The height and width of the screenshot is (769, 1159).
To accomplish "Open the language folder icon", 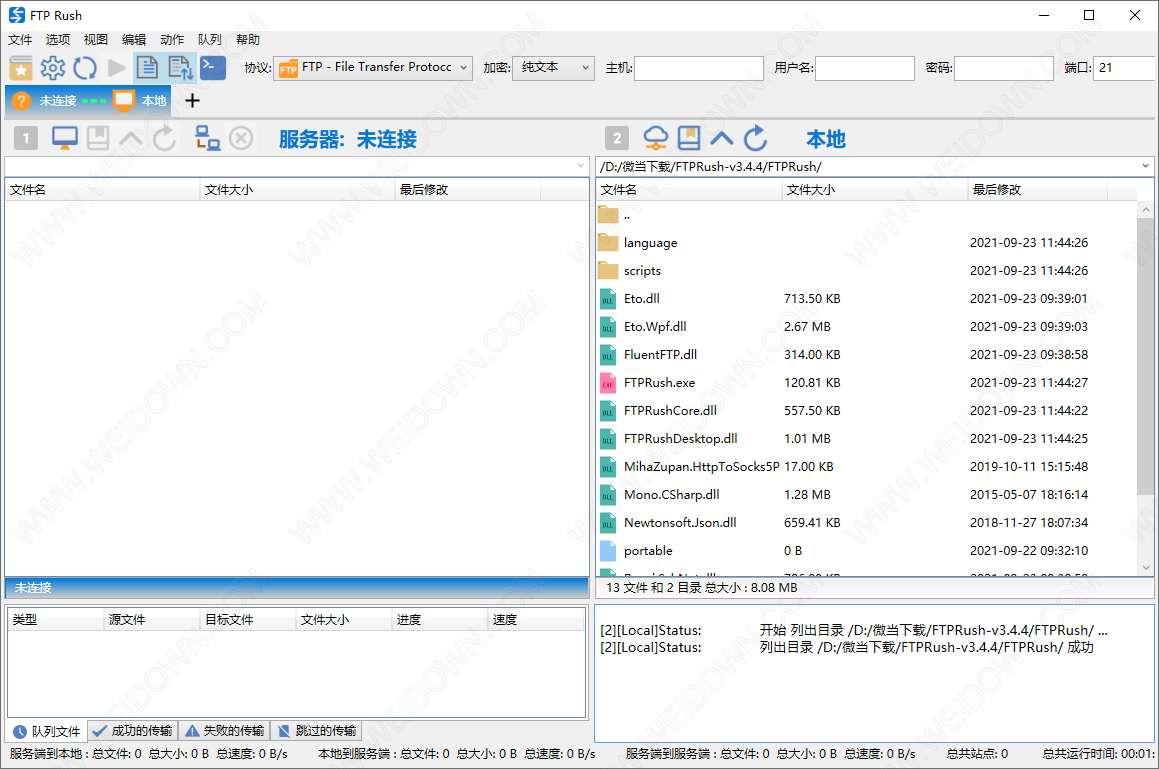I will (608, 243).
